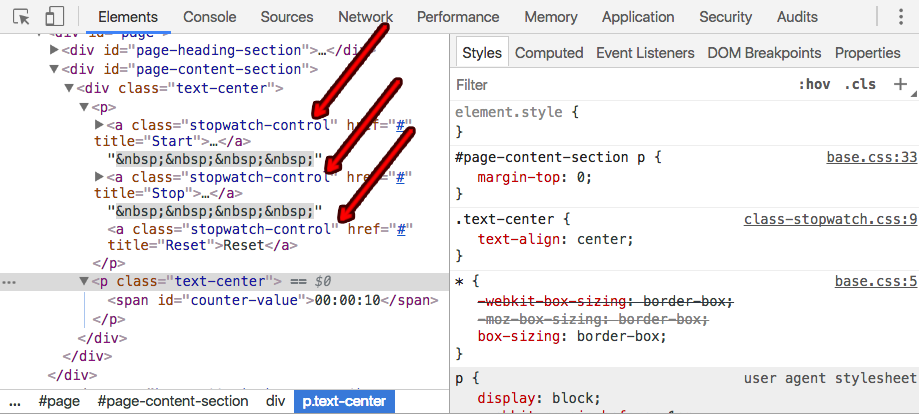Open the Console tab
Viewport: 919px width, 414px height.
coord(210,17)
